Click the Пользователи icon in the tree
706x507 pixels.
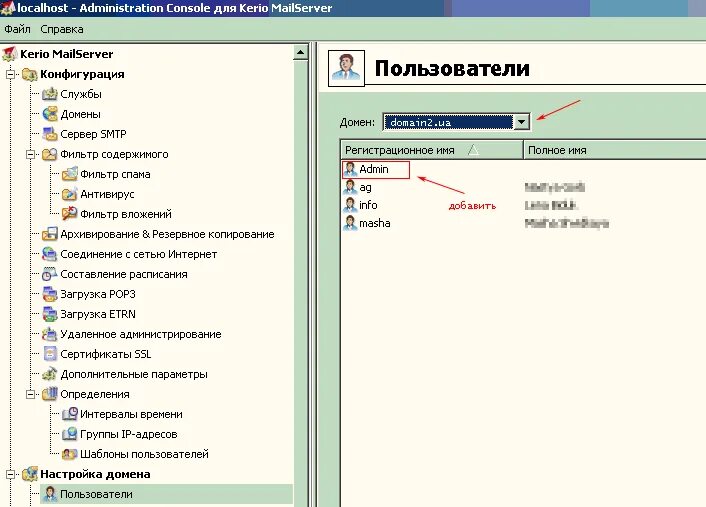point(50,494)
